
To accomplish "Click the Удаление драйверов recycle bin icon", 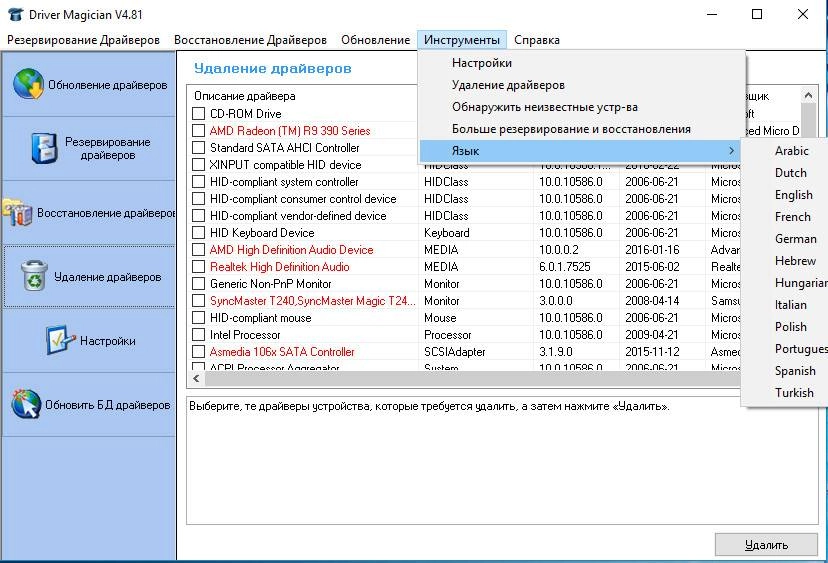I will pyautogui.click(x=35, y=276).
